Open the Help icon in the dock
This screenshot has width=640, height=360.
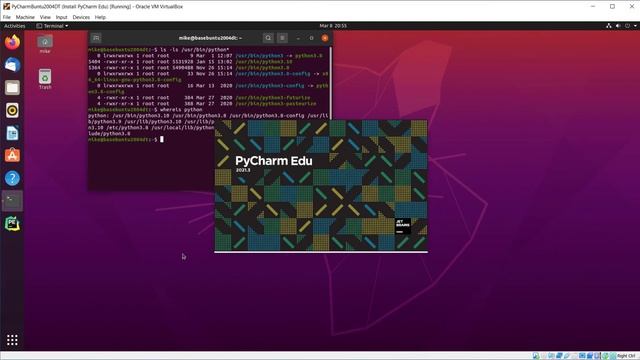pos(12,178)
